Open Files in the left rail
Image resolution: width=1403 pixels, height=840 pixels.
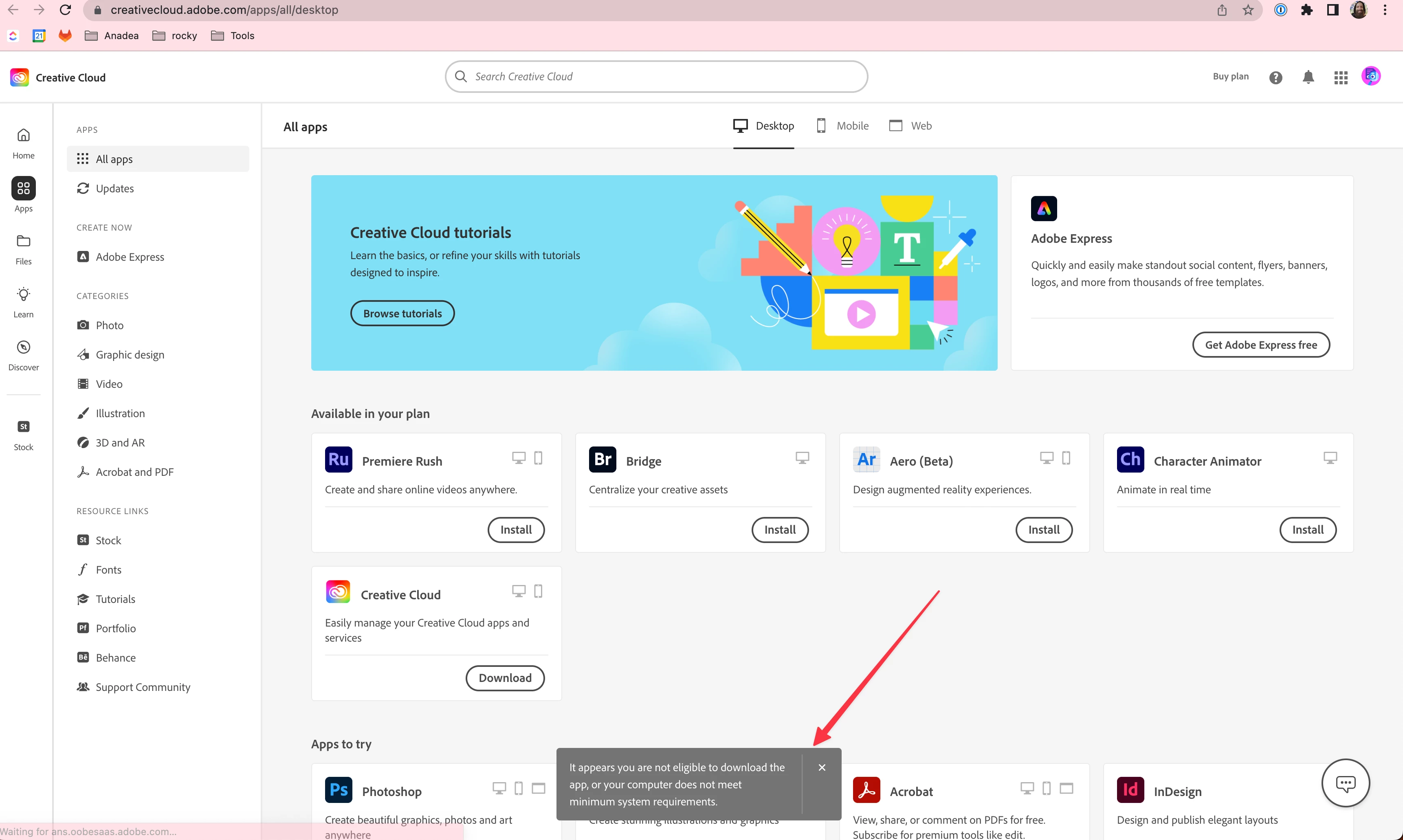tap(23, 249)
